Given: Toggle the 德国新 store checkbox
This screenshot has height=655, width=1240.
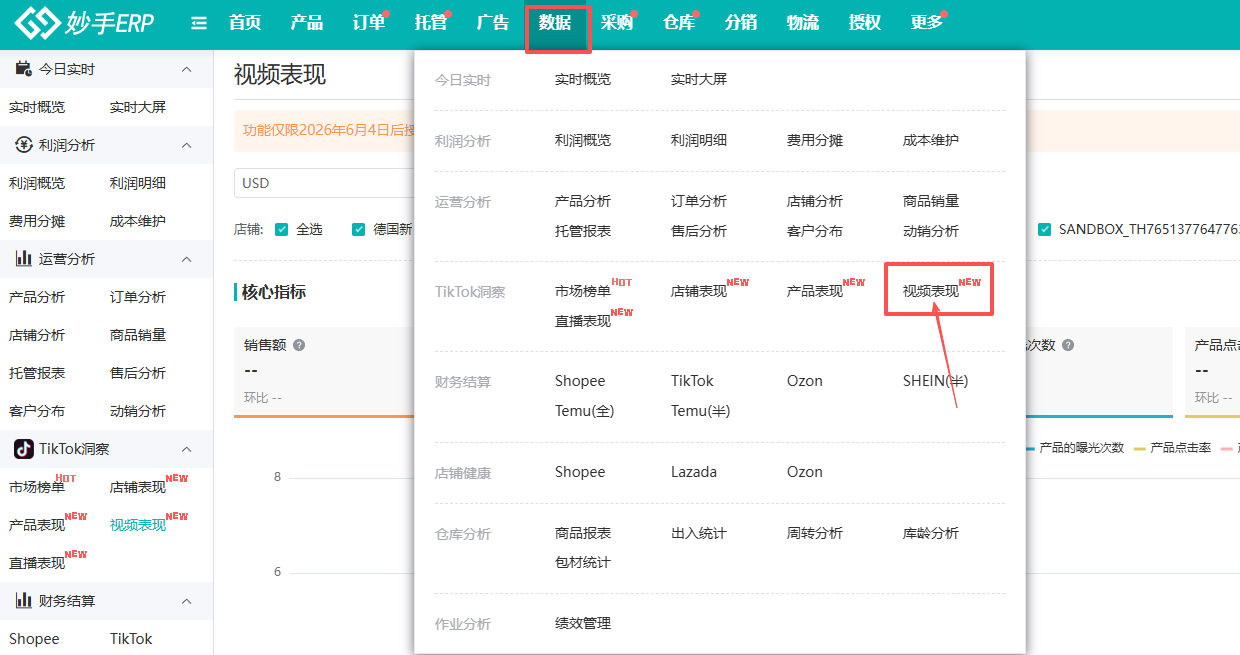Looking at the screenshot, I should 359,229.
